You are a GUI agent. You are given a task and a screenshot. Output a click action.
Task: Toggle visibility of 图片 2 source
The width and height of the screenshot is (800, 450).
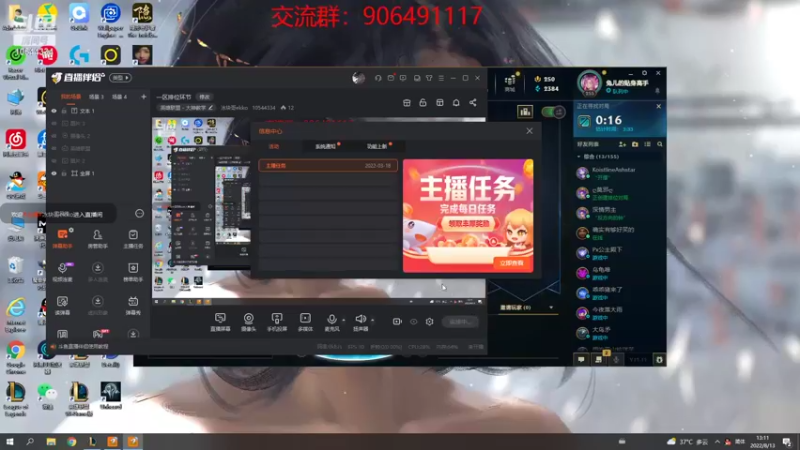click(x=54, y=161)
